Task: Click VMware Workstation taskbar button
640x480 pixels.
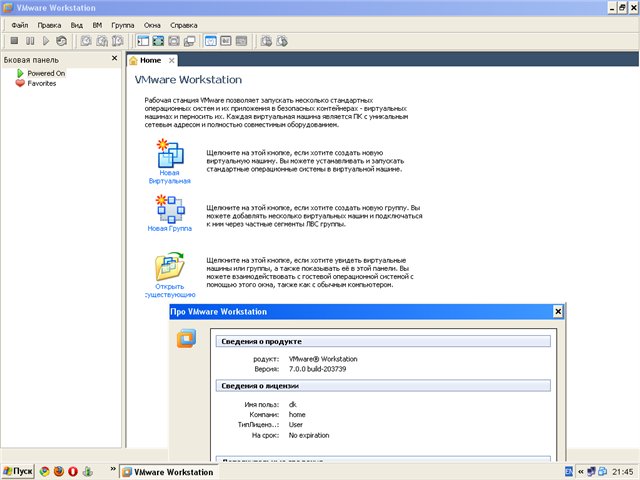Action: 168,472
